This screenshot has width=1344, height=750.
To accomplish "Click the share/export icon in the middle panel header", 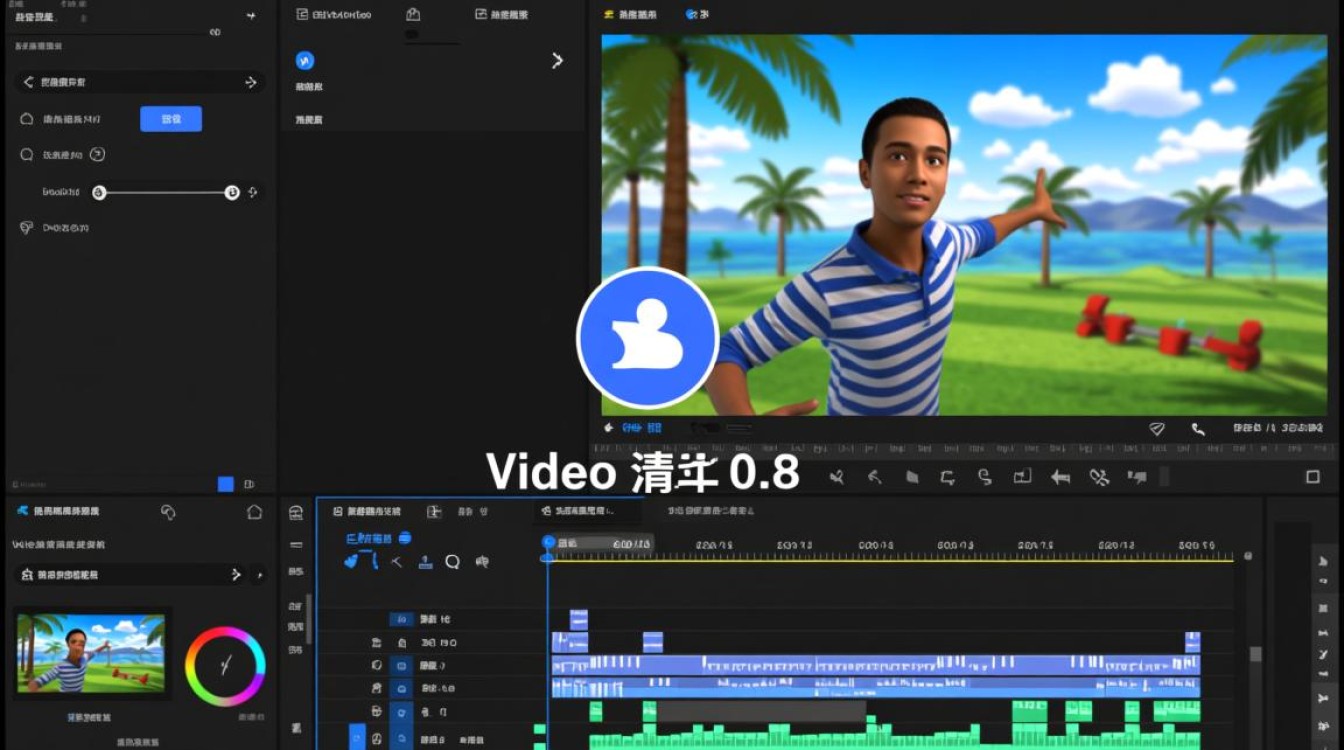I will click(x=413, y=14).
